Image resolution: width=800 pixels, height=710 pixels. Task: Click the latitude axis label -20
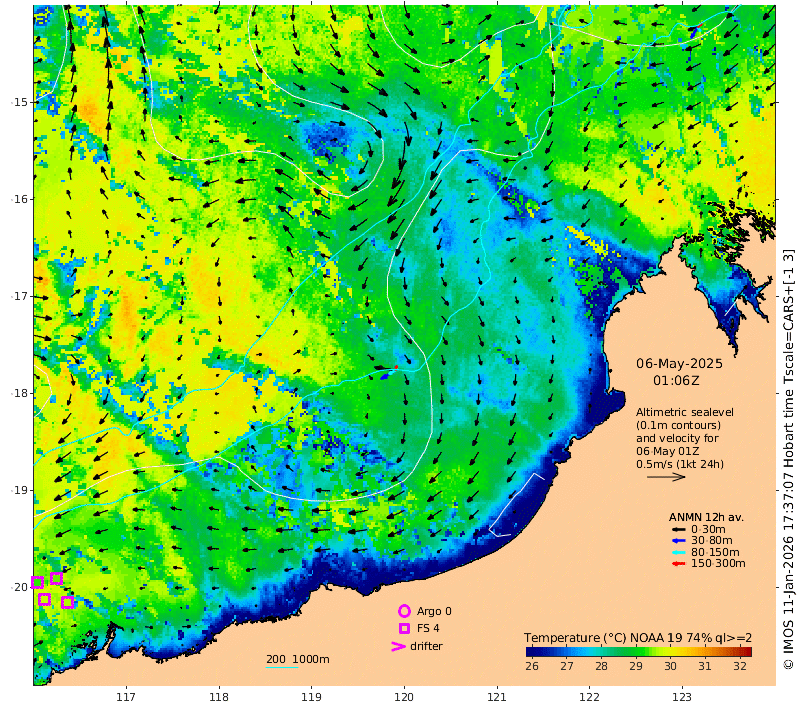pyautogui.click(x=20, y=587)
